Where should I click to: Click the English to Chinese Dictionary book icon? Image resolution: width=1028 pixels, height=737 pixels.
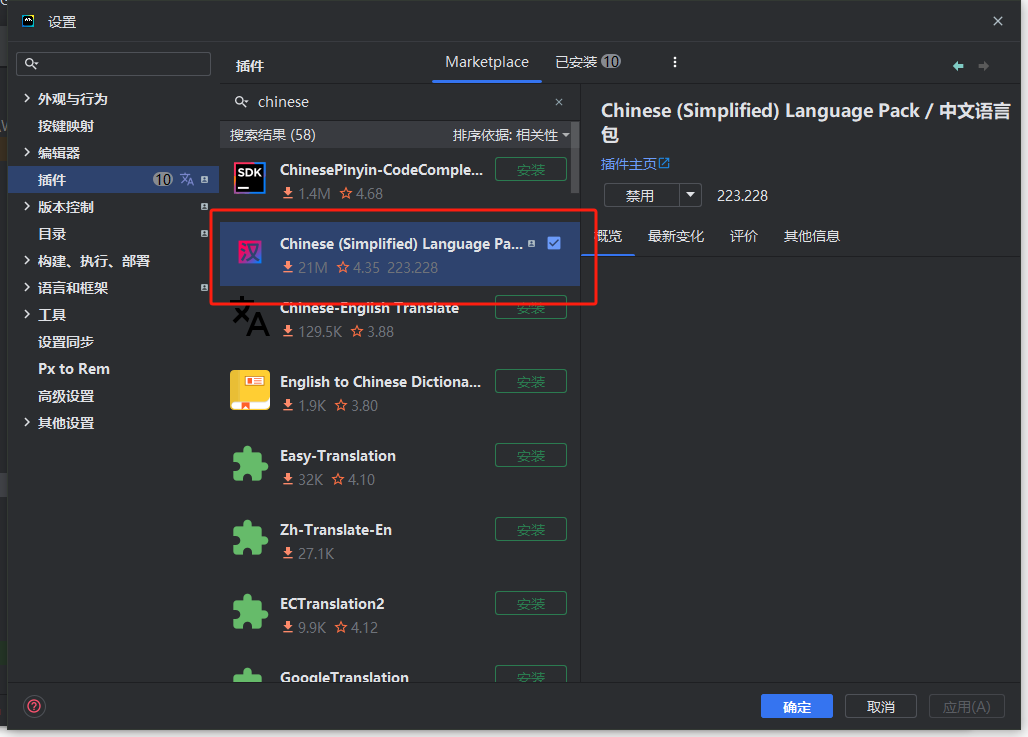click(250, 389)
